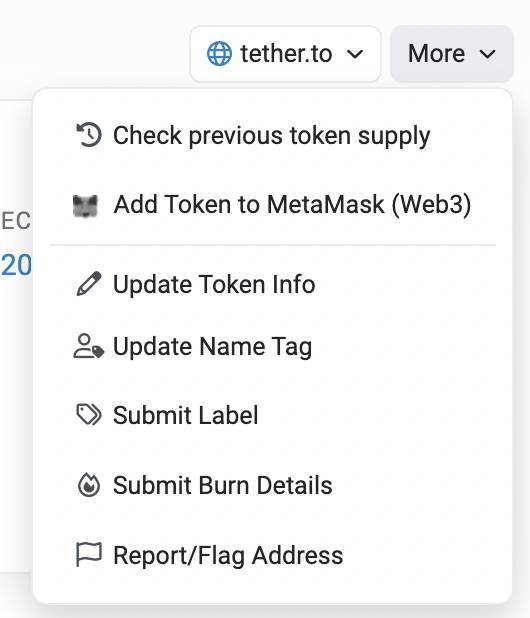This screenshot has height=618, width=530.
Task: Click the chevron on More button
Action: pos(487,54)
